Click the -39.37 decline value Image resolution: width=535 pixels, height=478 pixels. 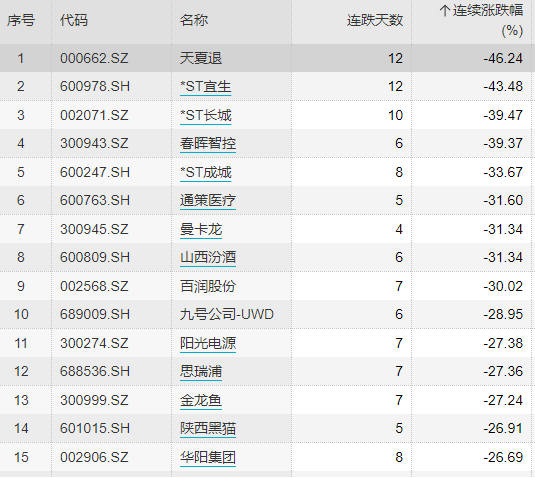pos(503,144)
